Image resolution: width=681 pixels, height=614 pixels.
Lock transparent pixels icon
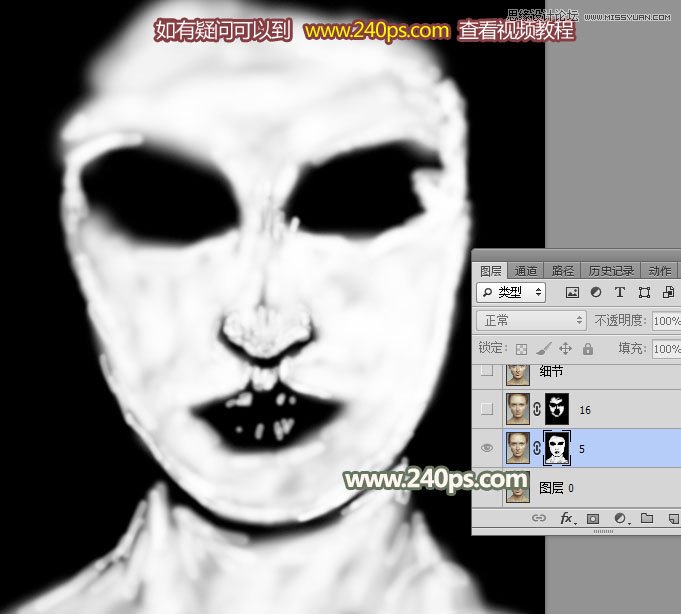coord(521,349)
